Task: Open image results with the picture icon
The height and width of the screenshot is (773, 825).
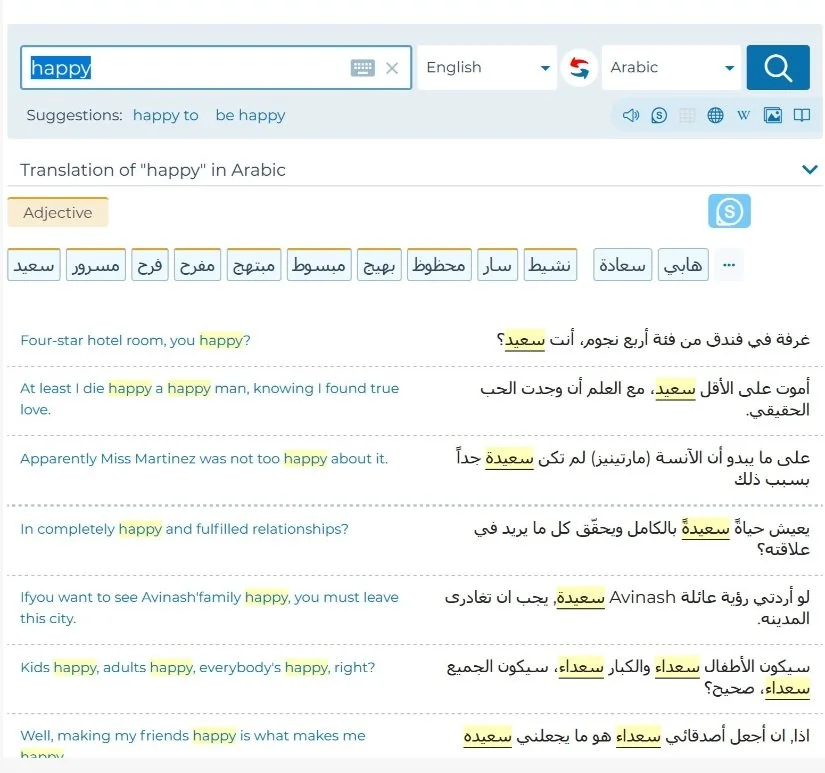Action: pyautogui.click(x=771, y=115)
